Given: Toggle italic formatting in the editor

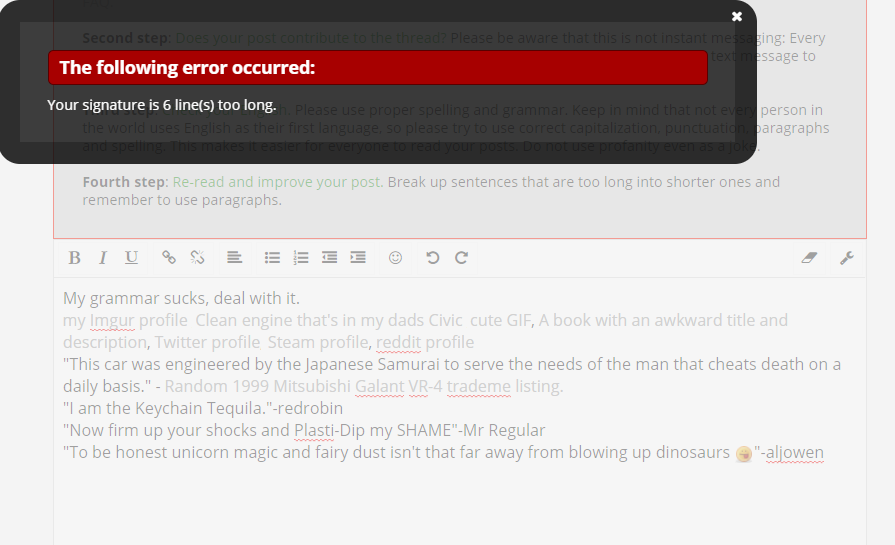Looking at the screenshot, I should 103,258.
